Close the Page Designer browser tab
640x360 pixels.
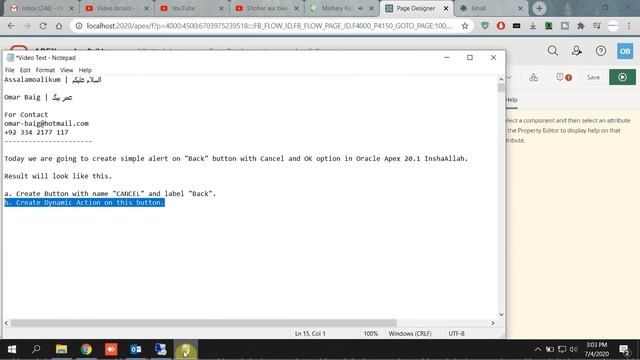tap(446, 8)
